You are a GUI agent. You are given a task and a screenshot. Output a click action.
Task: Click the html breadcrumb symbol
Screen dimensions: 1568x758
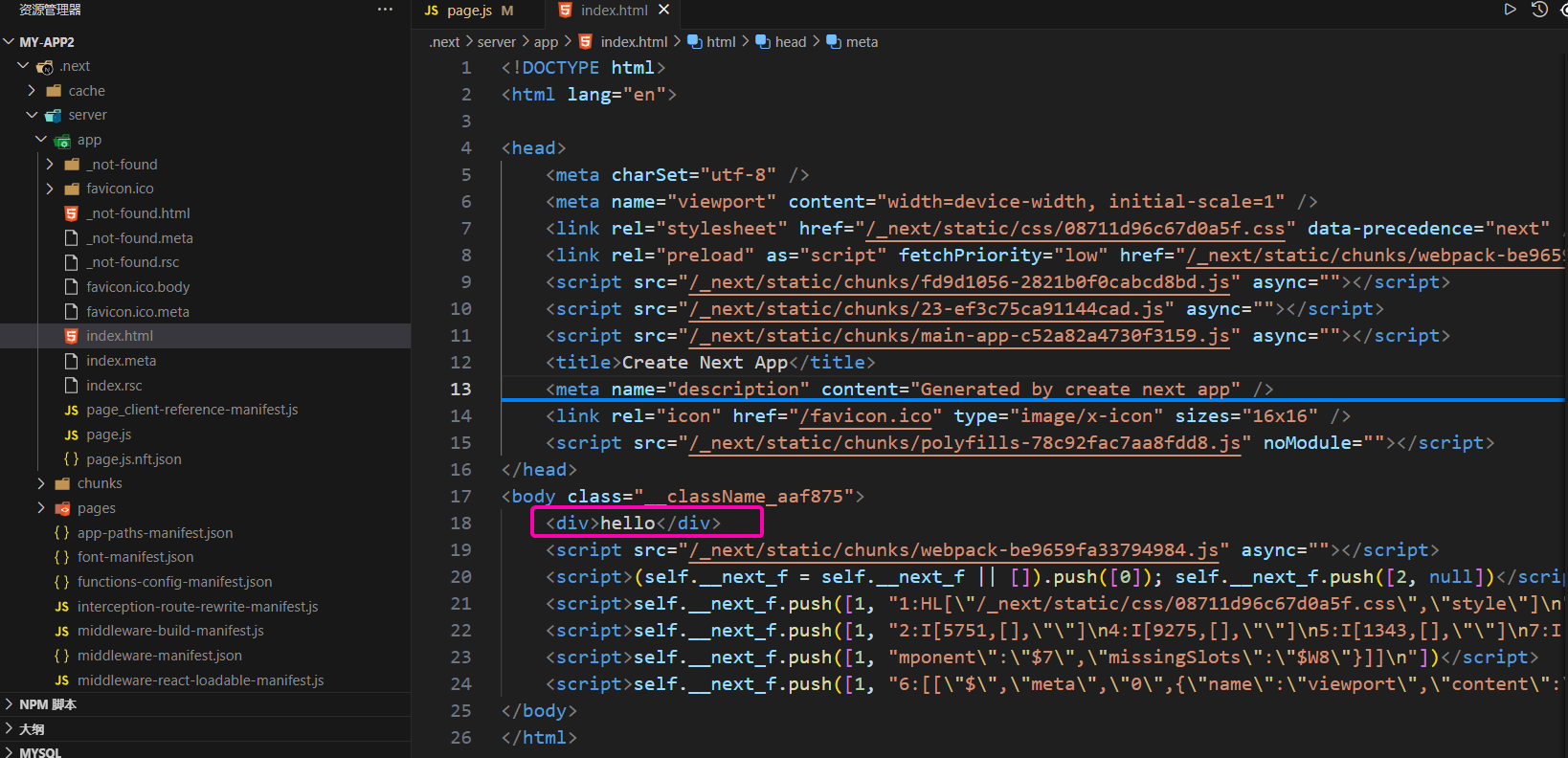(711, 42)
